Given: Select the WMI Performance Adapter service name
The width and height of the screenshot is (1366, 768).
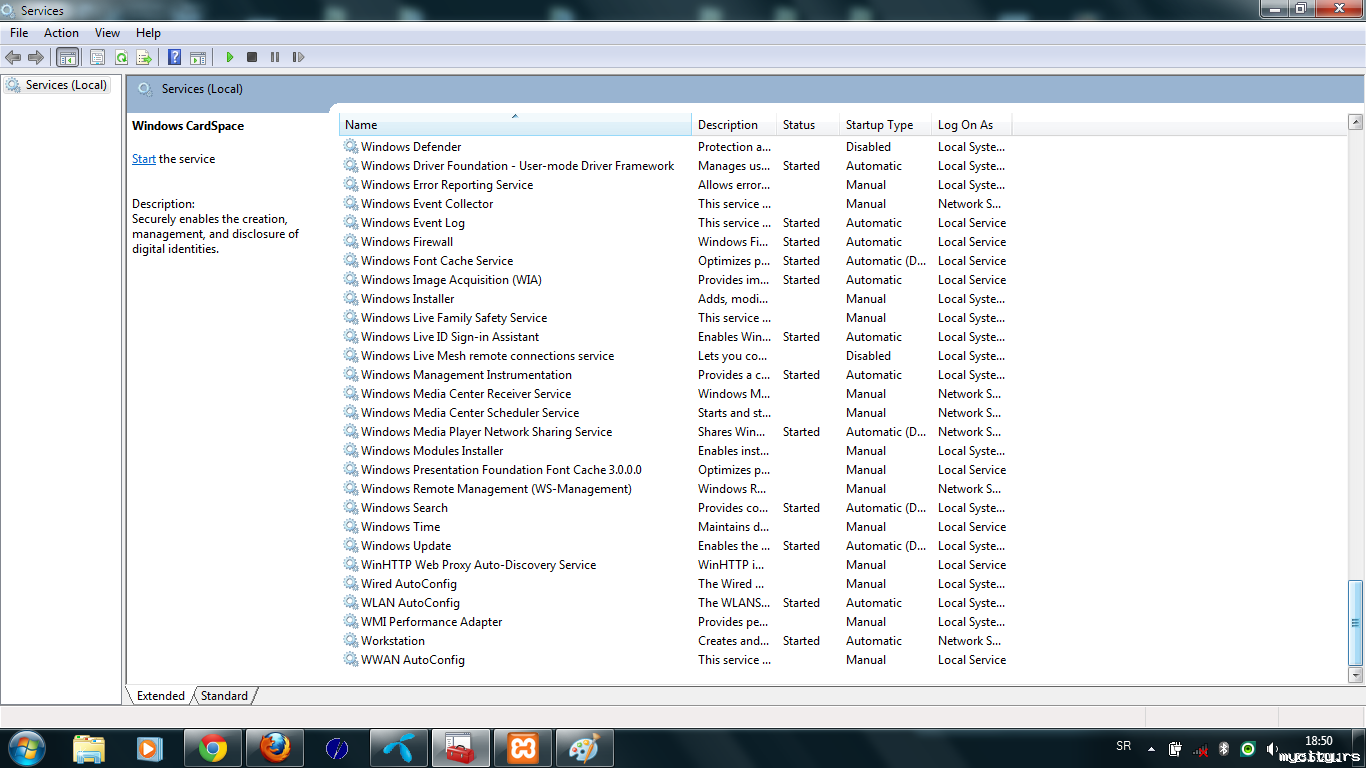Looking at the screenshot, I should click(x=431, y=622).
